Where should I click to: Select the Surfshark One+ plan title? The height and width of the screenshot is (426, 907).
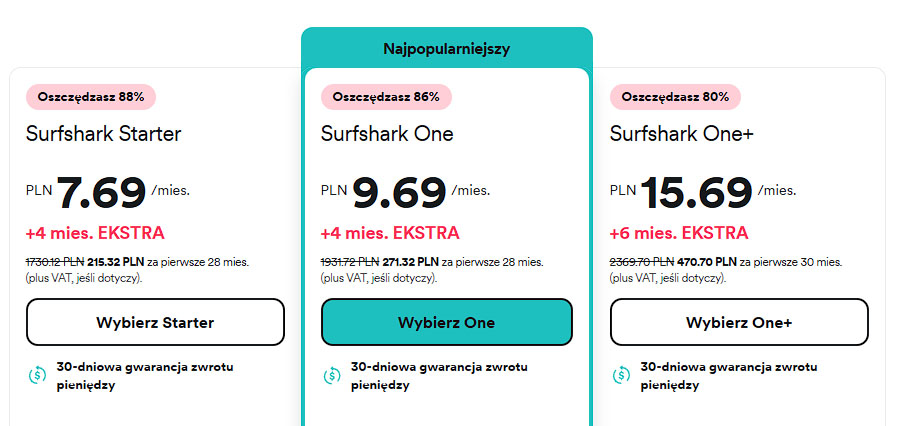click(682, 134)
